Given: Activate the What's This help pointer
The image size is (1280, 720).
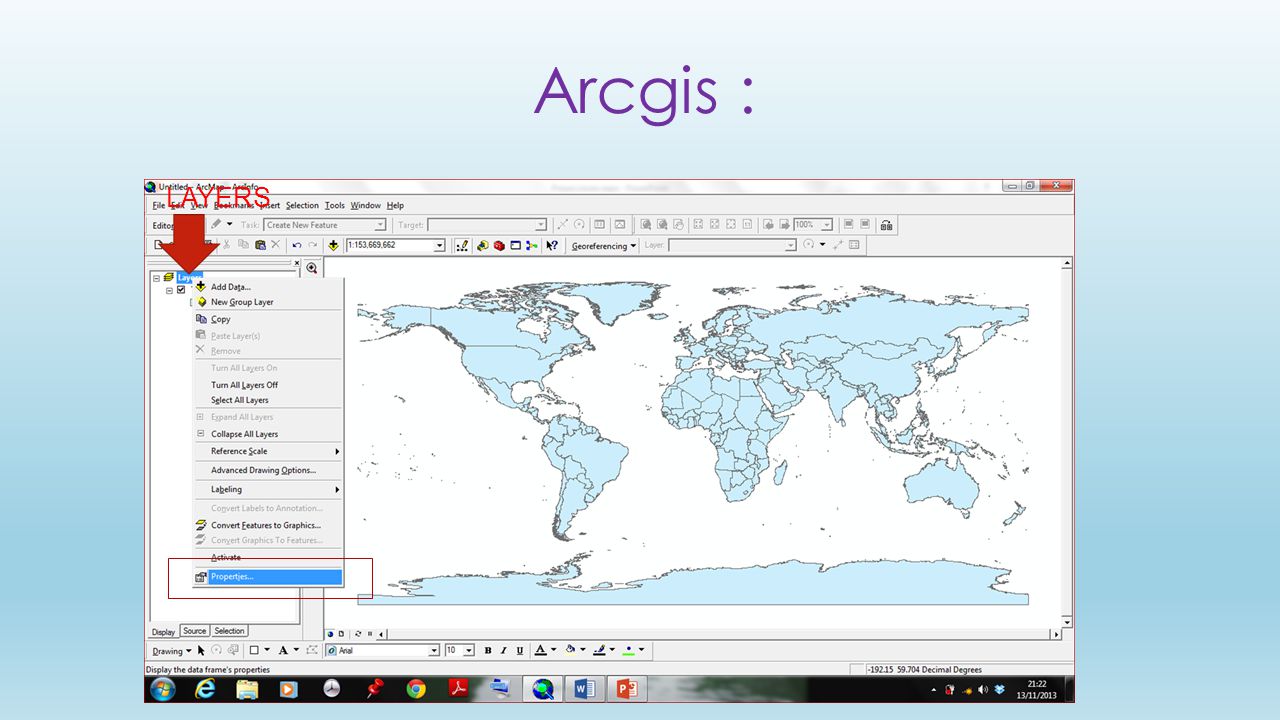Looking at the screenshot, I should 552,245.
